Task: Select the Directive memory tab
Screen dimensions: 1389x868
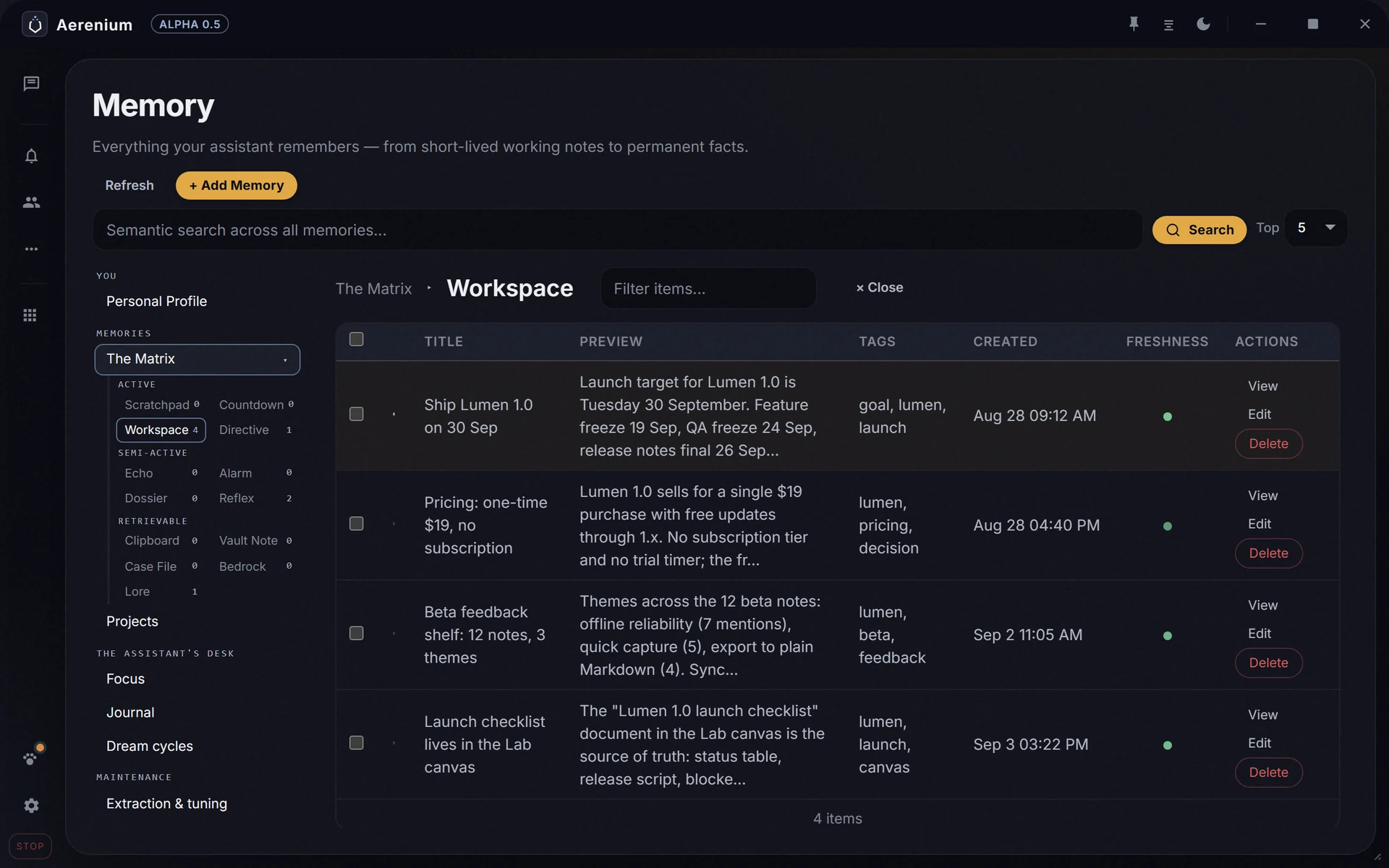Action: (256, 430)
